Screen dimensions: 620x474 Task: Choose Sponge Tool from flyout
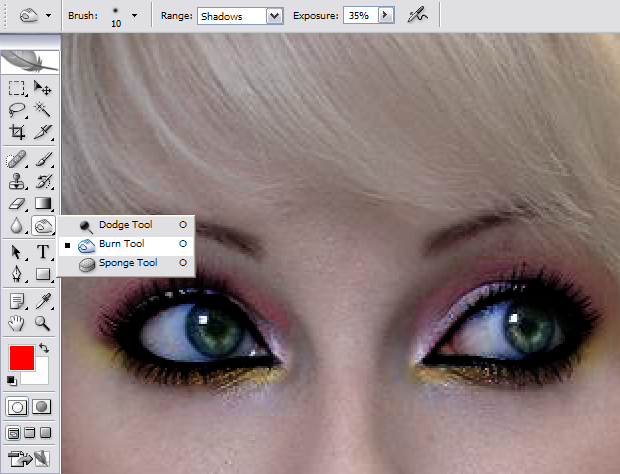(x=127, y=263)
